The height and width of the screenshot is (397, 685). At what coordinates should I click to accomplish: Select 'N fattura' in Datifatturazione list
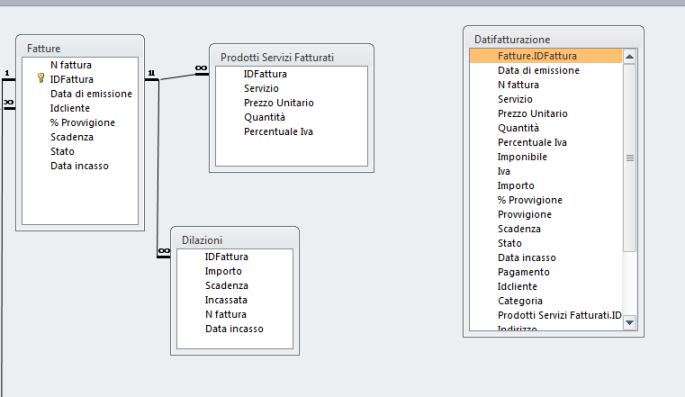518,85
